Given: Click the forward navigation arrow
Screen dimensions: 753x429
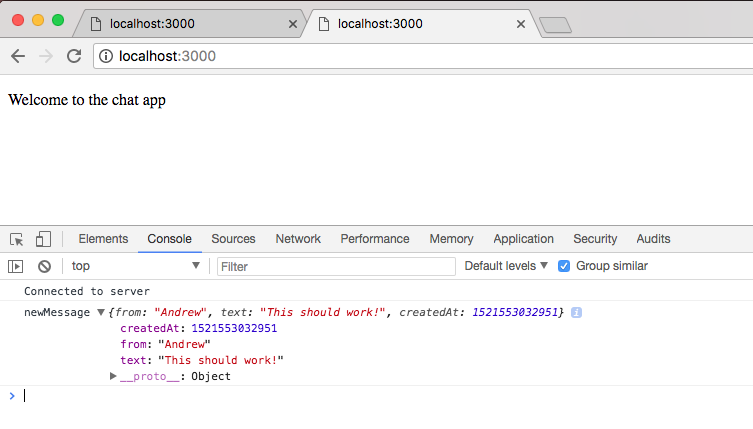Looking at the screenshot, I should point(45,56).
